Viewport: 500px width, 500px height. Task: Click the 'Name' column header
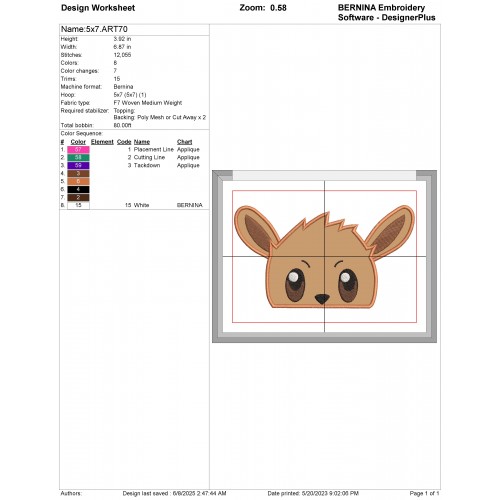[x=142, y=142]
